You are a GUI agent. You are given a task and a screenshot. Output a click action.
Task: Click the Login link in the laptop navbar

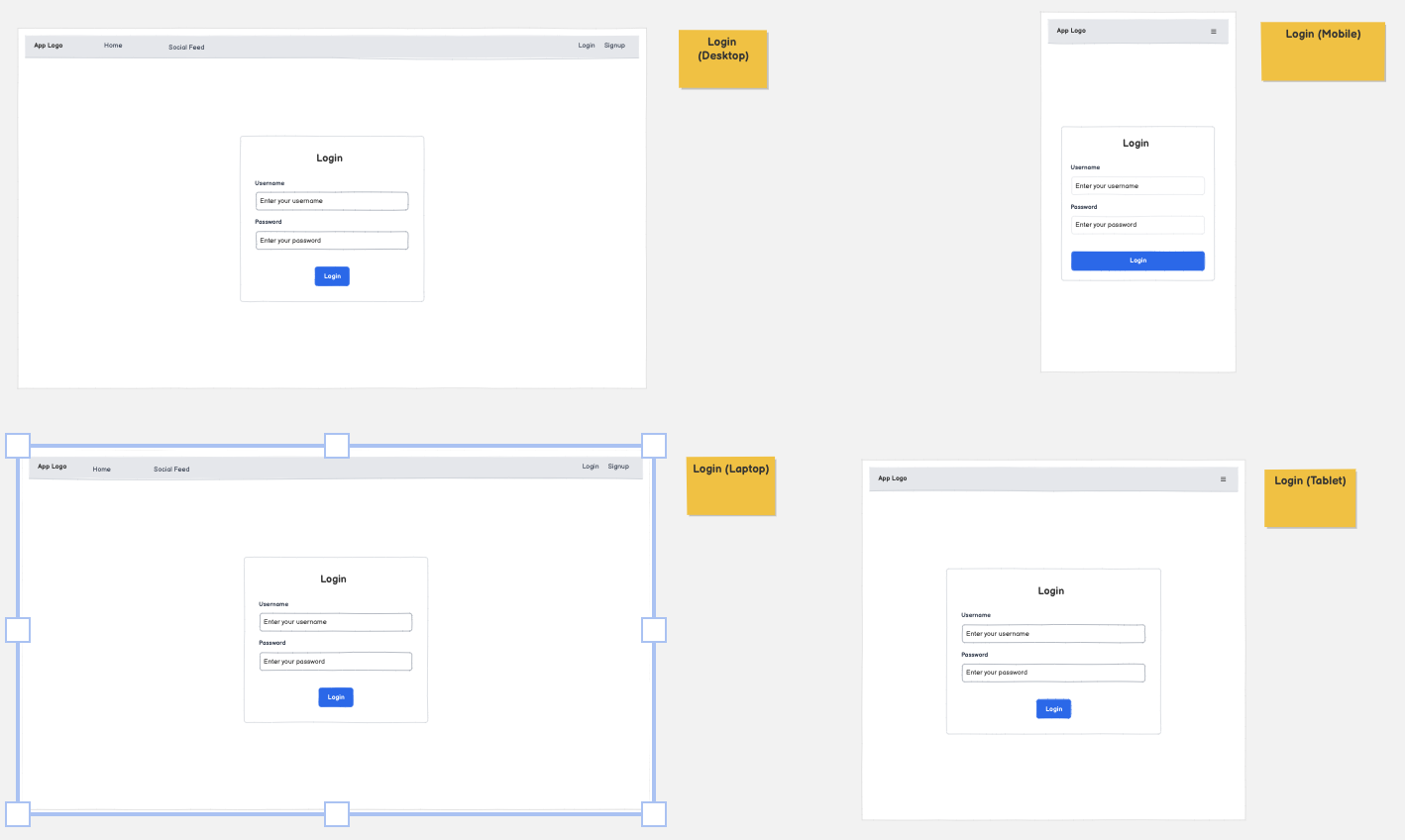point(591,467)
